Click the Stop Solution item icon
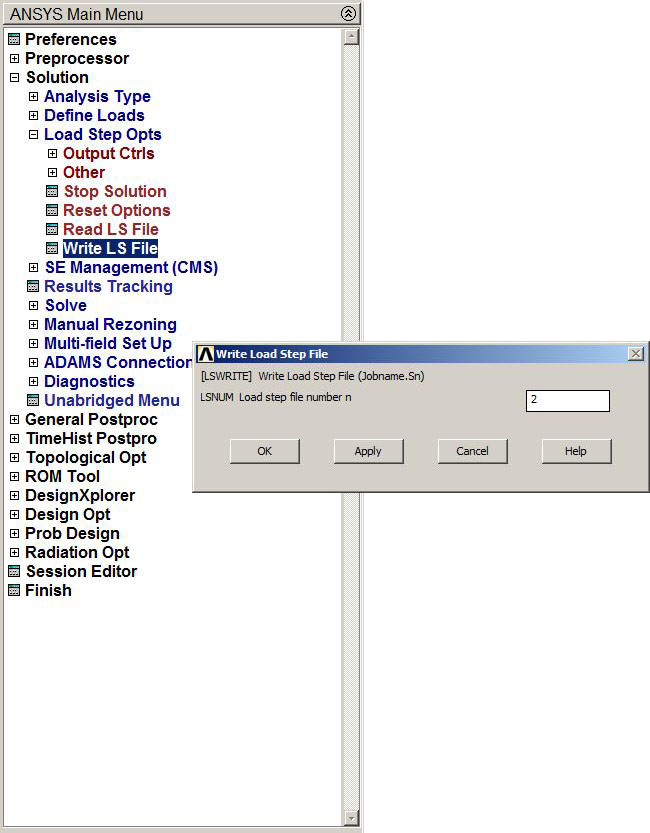 [x=52, y=192]
